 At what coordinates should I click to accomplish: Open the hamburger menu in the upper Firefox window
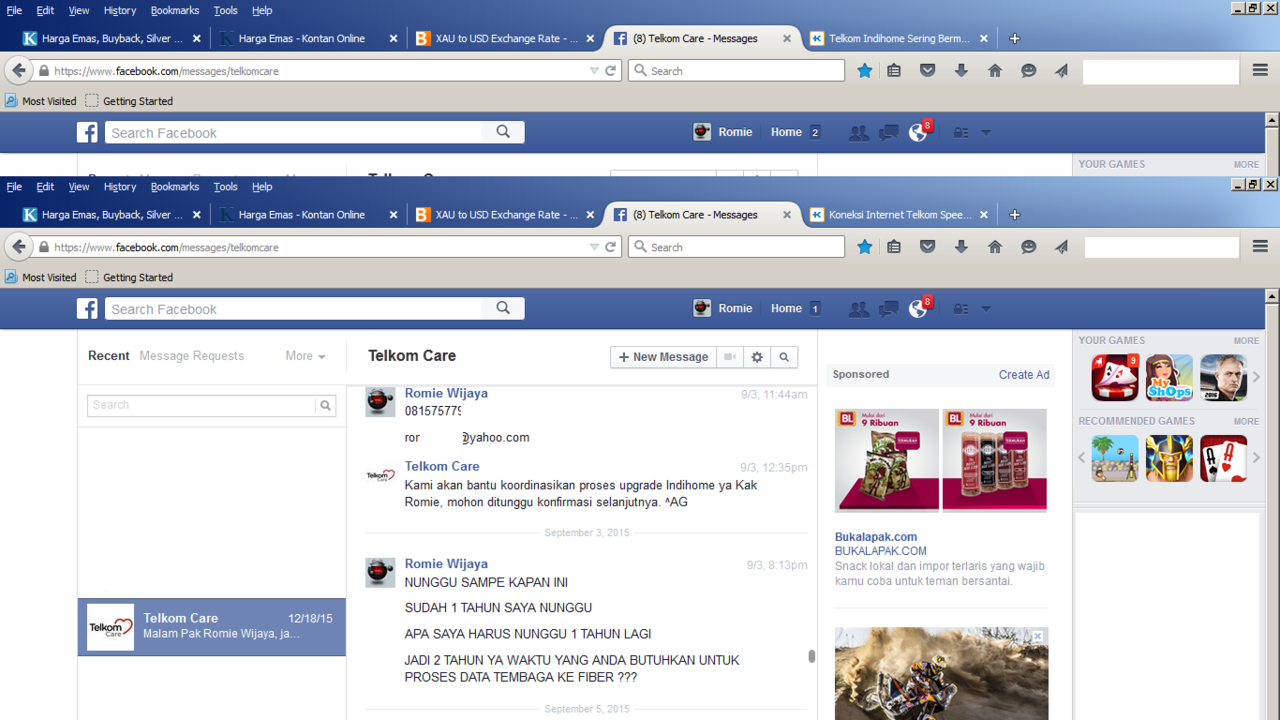coord(1260,71)
